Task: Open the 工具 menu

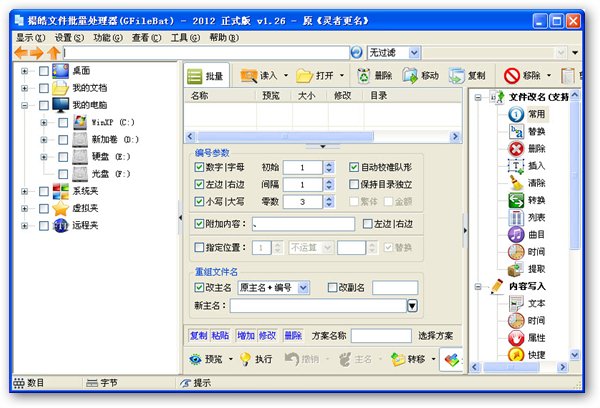Action: 185,38
